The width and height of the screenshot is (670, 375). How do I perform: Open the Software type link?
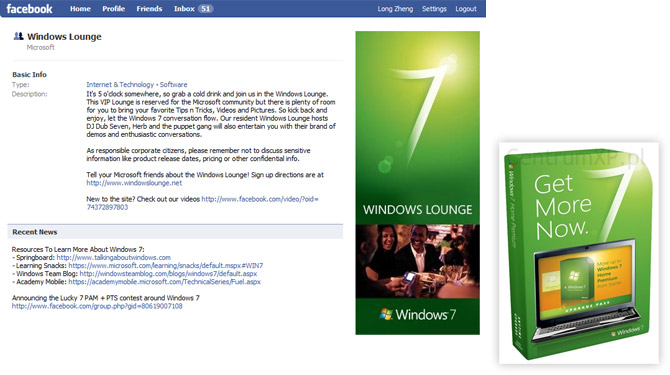point(173,85)
